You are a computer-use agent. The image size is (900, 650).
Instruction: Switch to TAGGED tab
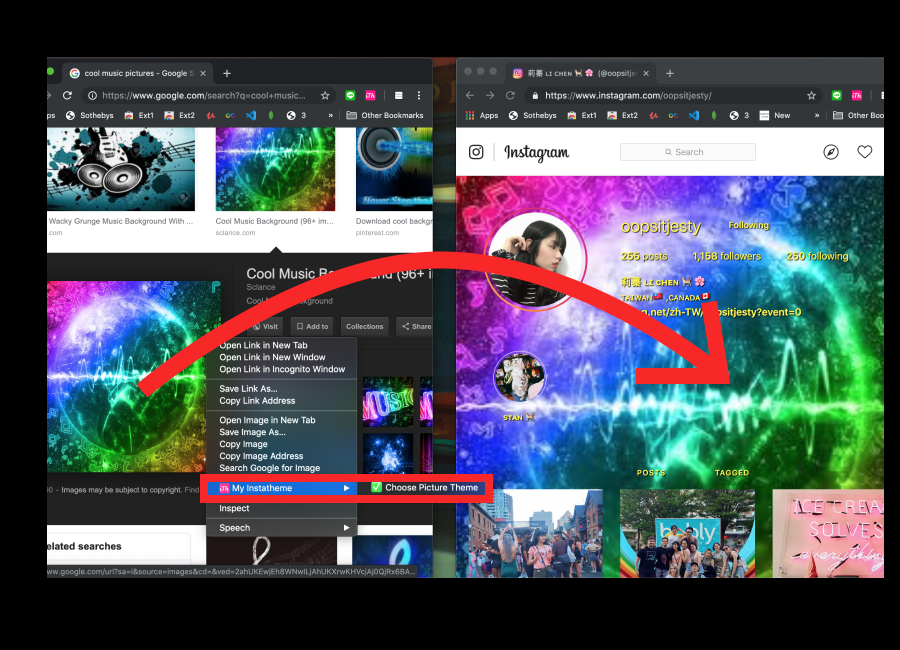pyautogui.click(x=732, y=473)
